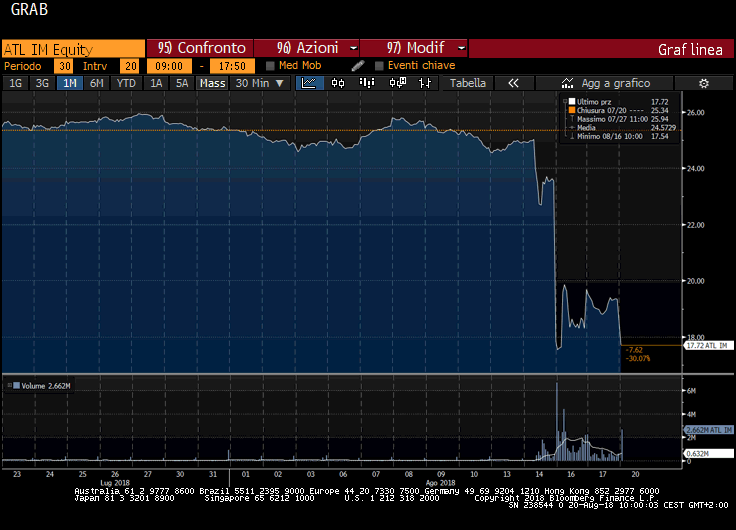The width and height of the screenshot is (736, 530).
Task: Collapse the price legend box toggle
Action: [x=565, y=101]
